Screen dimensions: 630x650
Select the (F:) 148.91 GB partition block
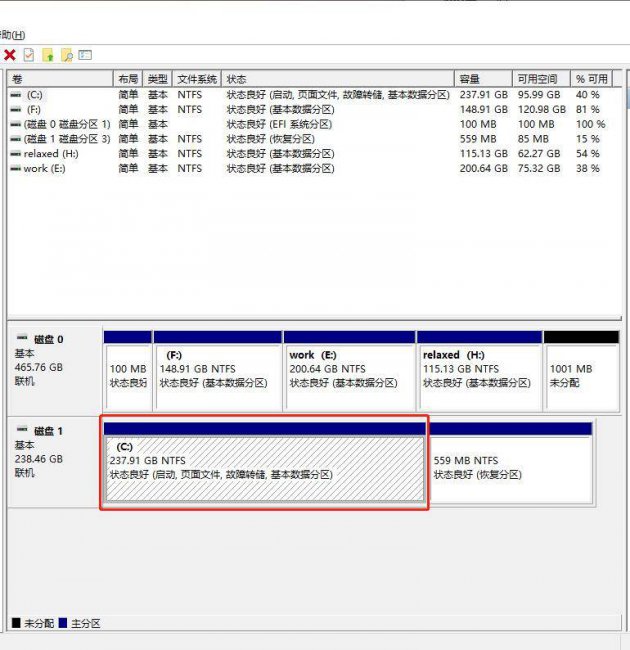218,371
